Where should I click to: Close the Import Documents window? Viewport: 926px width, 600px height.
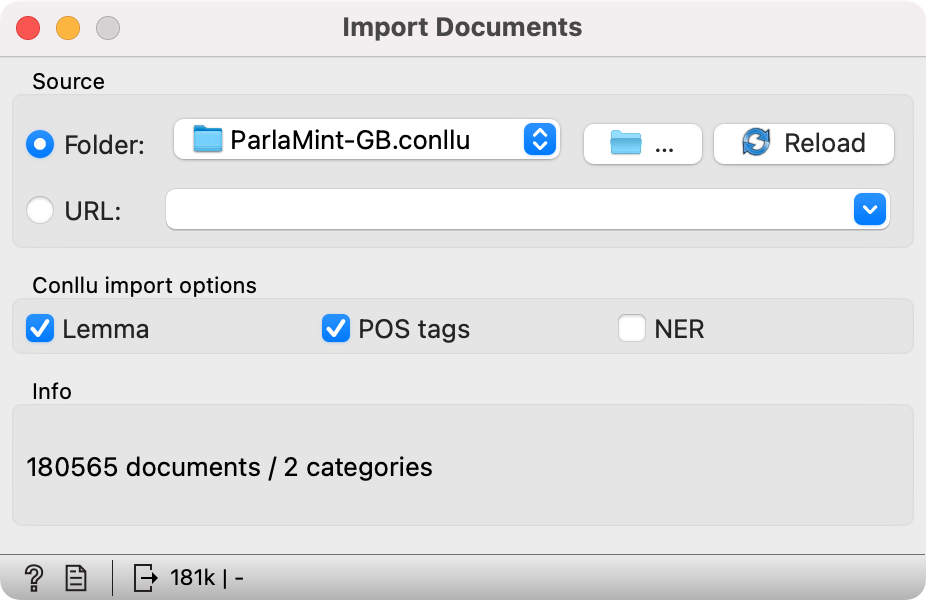point(29,28)
